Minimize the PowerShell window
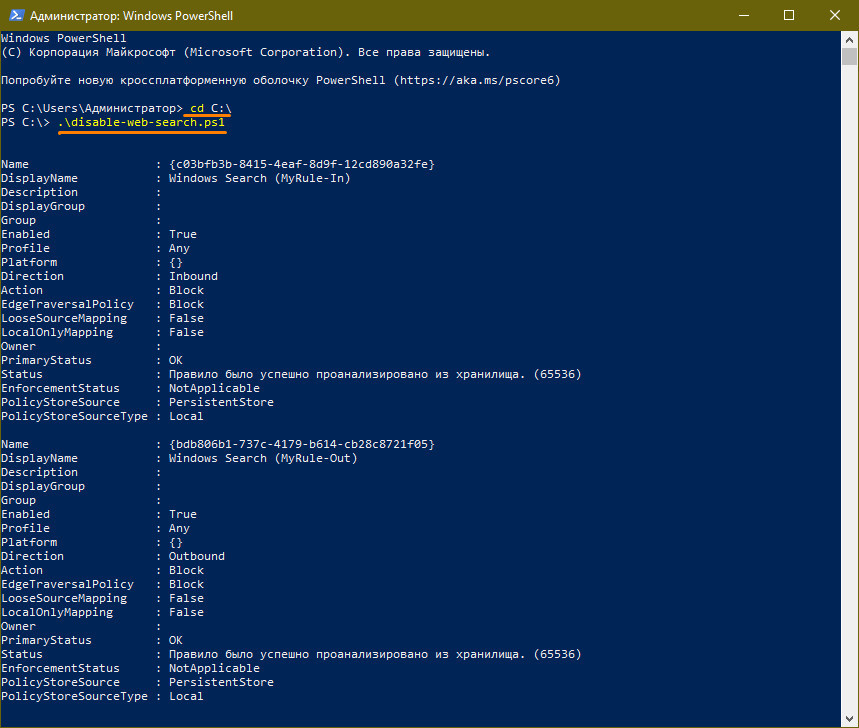Image resolution: width=859 pixels, height=728 pixels. [741, 15]
